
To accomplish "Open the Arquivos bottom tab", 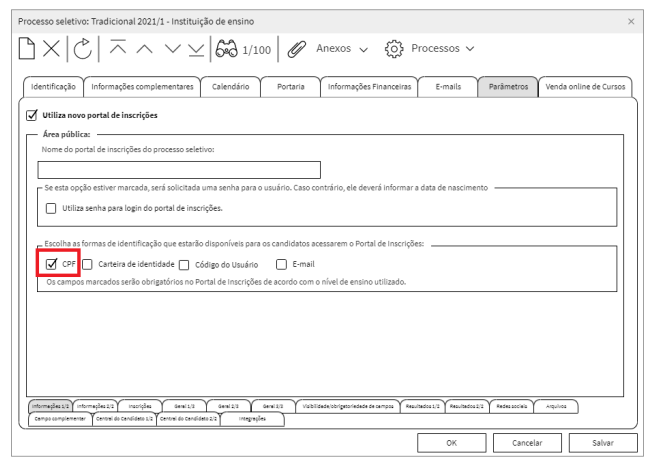I will click(556, 406).
